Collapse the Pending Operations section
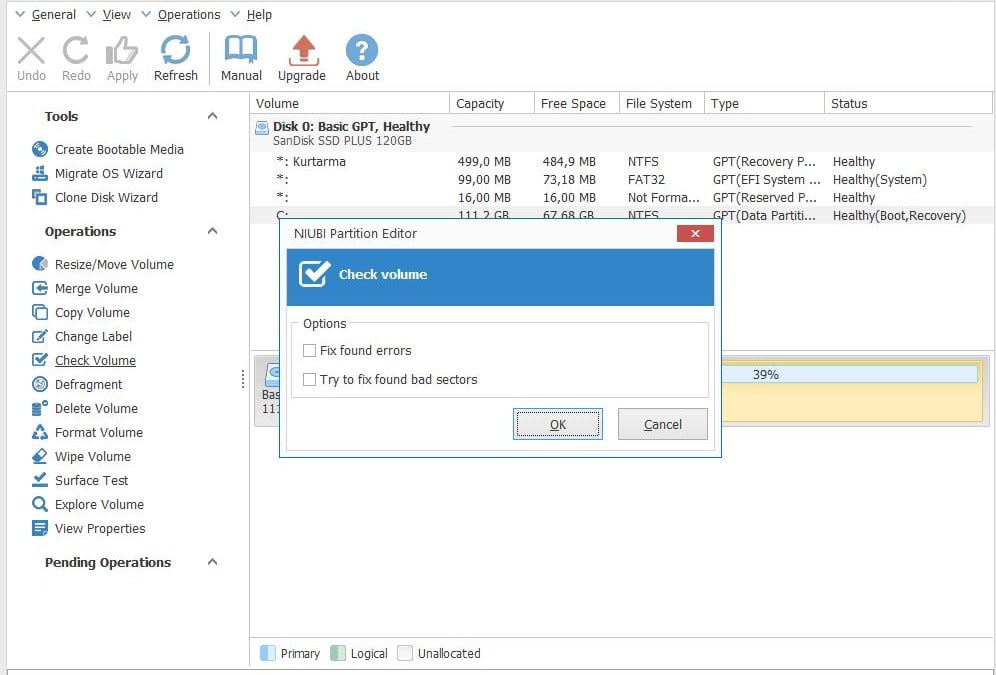 [212, 562]
